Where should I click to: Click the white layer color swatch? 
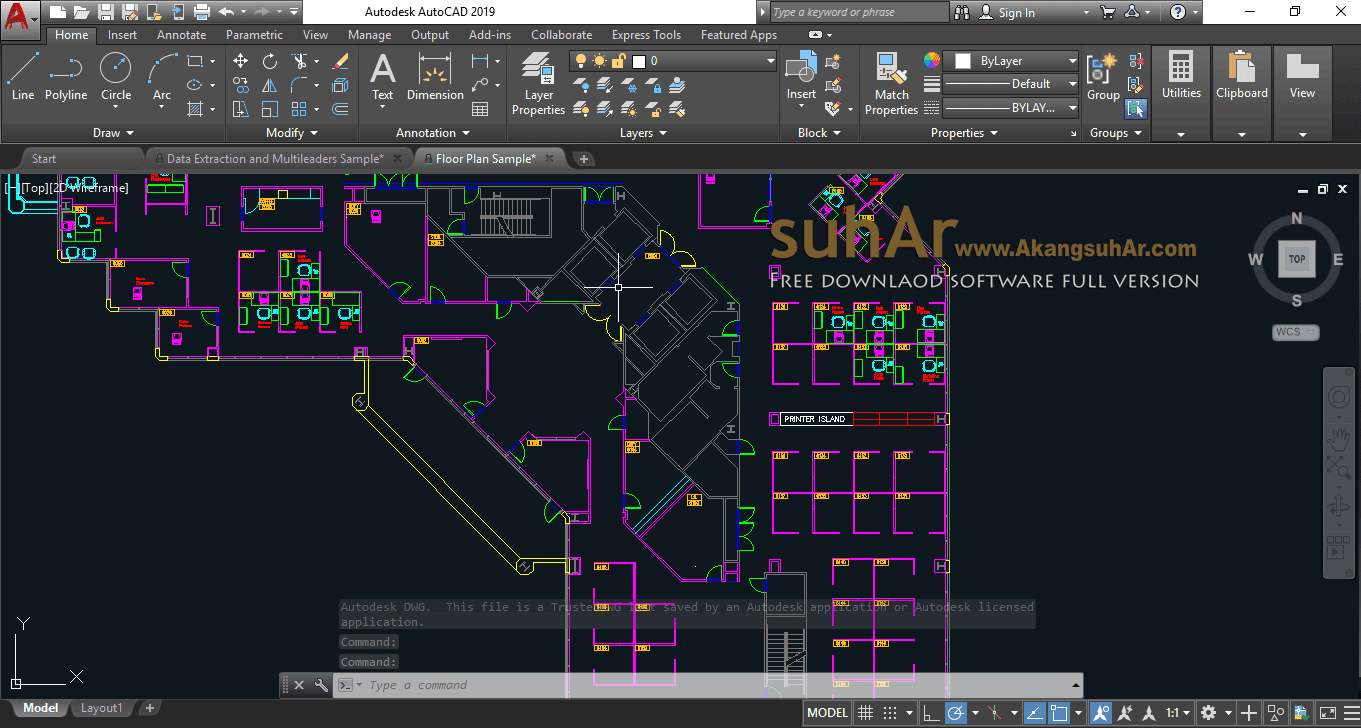(x=638, y=61)
